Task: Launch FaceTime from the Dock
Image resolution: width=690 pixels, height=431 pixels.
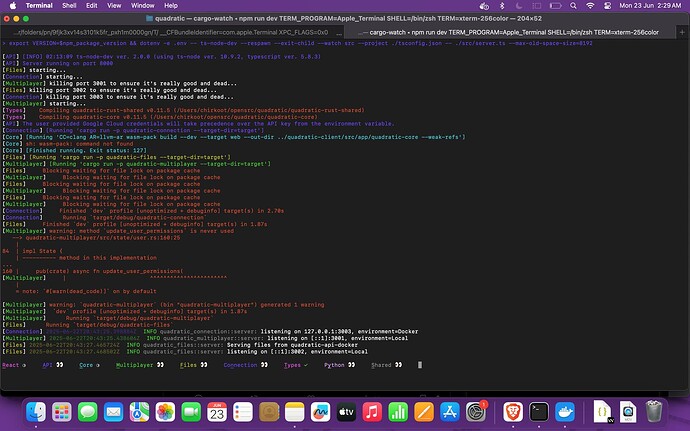Action: point(191,413)
